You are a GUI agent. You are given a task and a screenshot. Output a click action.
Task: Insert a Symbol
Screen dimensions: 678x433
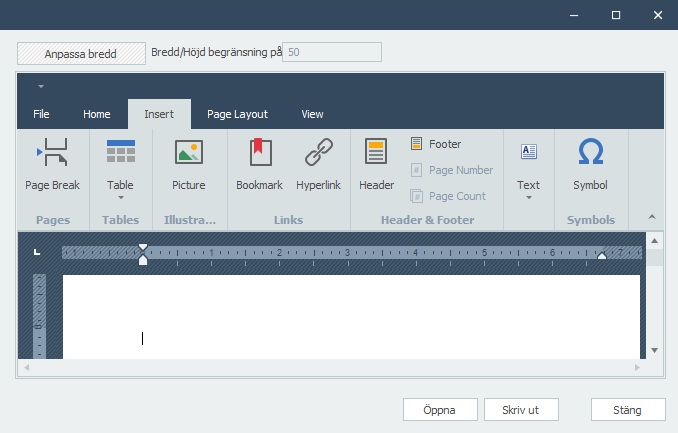coord(591,166)
